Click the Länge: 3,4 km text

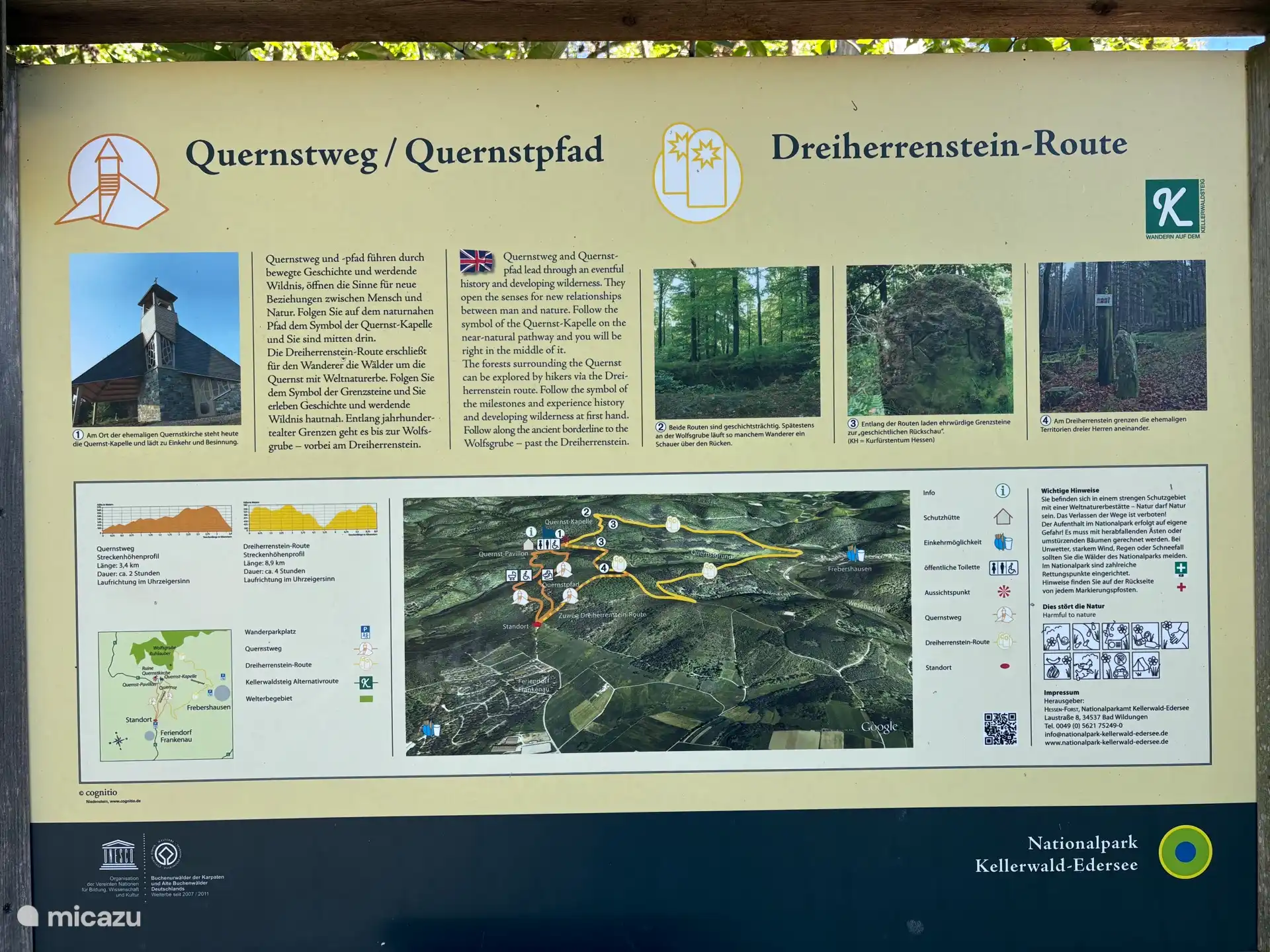point(118,565)
